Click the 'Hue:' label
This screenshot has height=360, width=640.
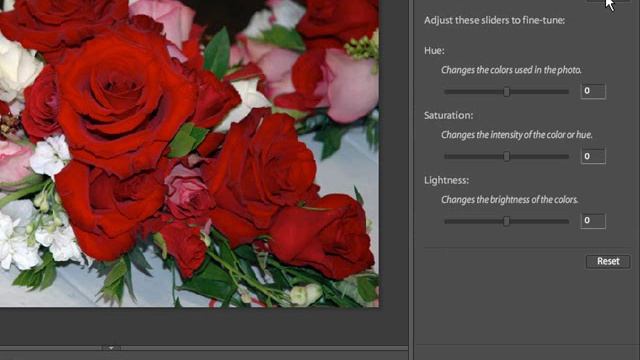click(434, 51)
